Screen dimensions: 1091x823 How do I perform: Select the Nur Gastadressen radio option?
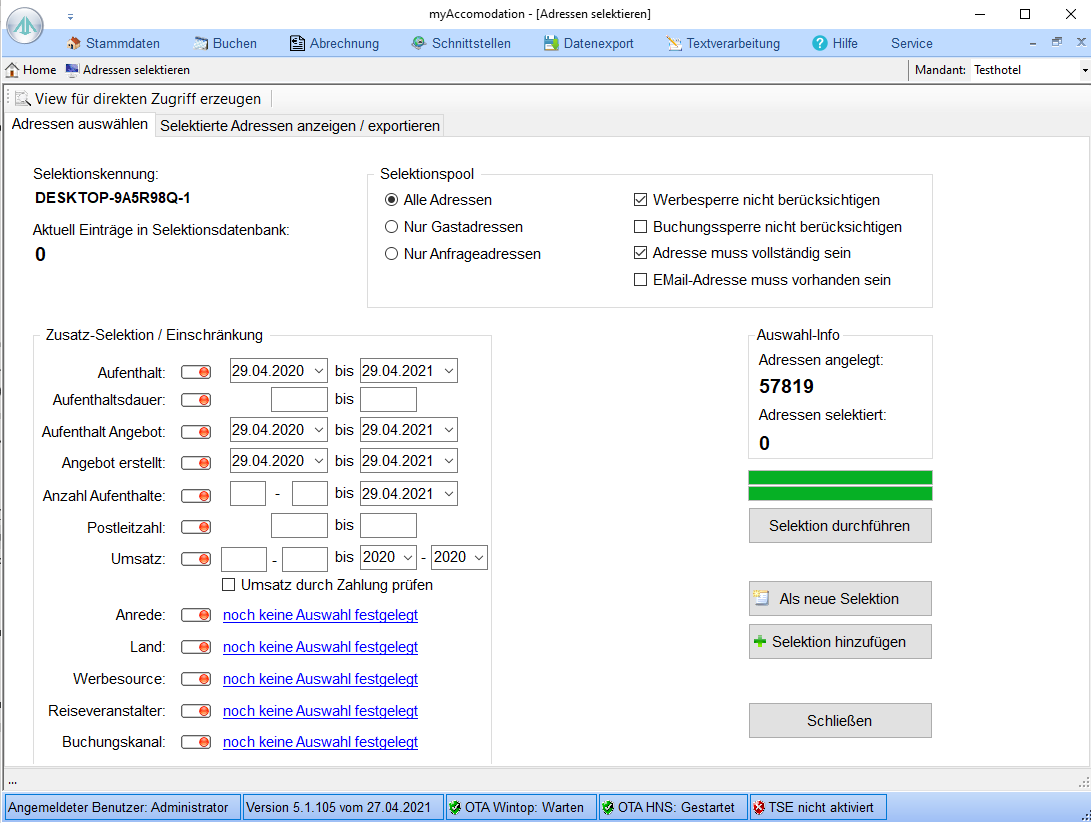coord(392,227)
